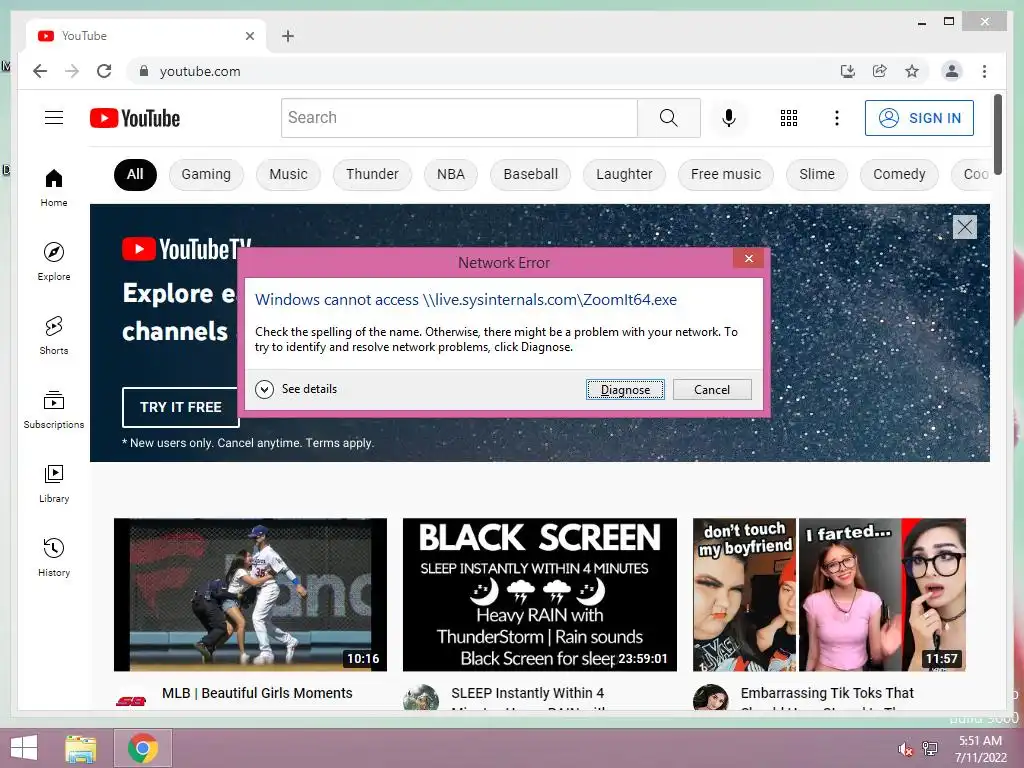1024x768 pixels.
Task: Open a new tab with the plus button
Action: point(288,36)
